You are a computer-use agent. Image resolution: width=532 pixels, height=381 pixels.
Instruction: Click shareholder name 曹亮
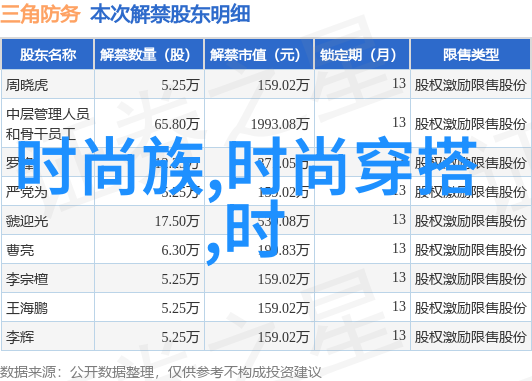click(x=20, y=250)
